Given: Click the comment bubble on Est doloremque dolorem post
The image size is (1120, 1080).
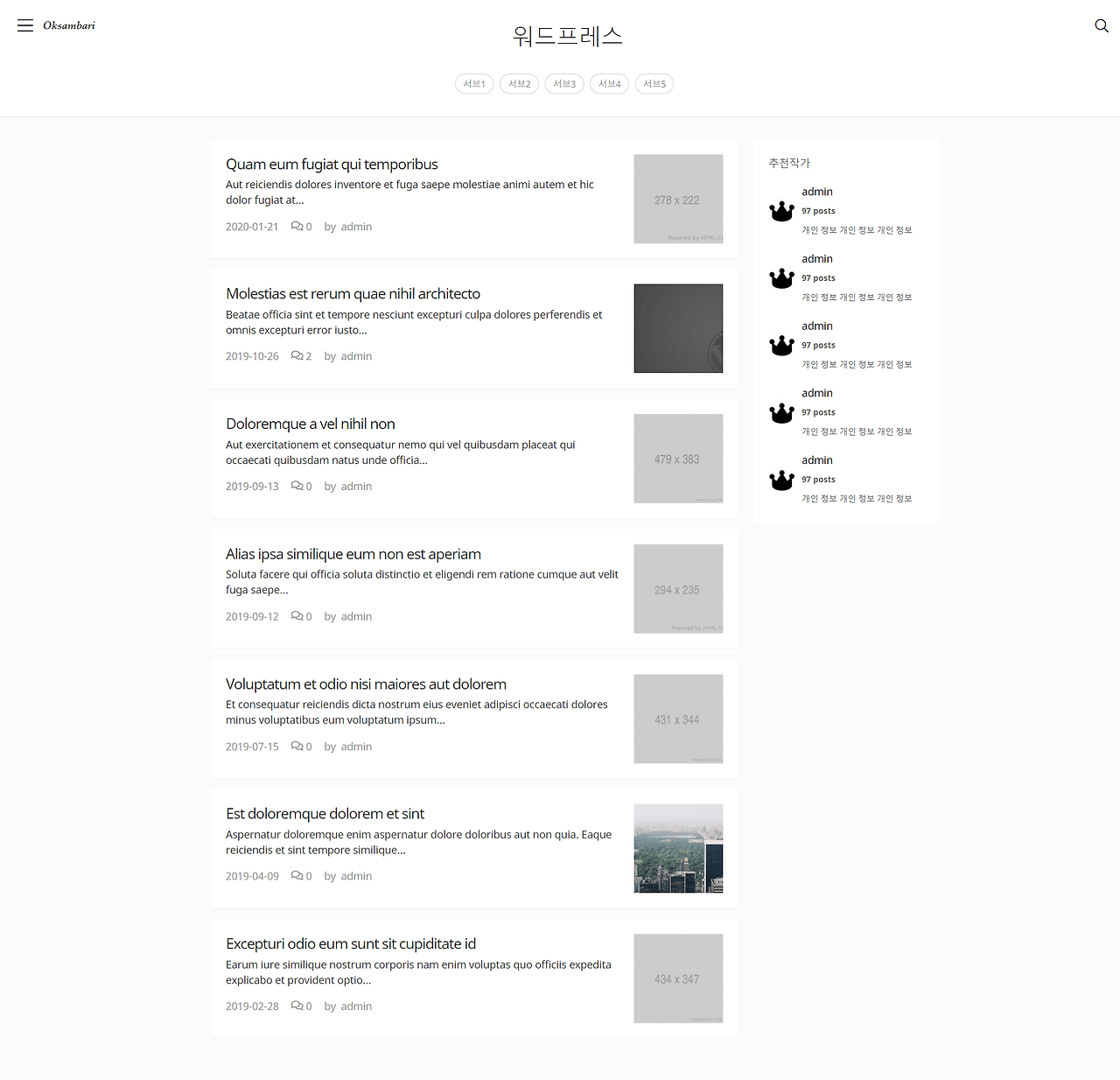Looking at the screenshot, I should point(296,875).
